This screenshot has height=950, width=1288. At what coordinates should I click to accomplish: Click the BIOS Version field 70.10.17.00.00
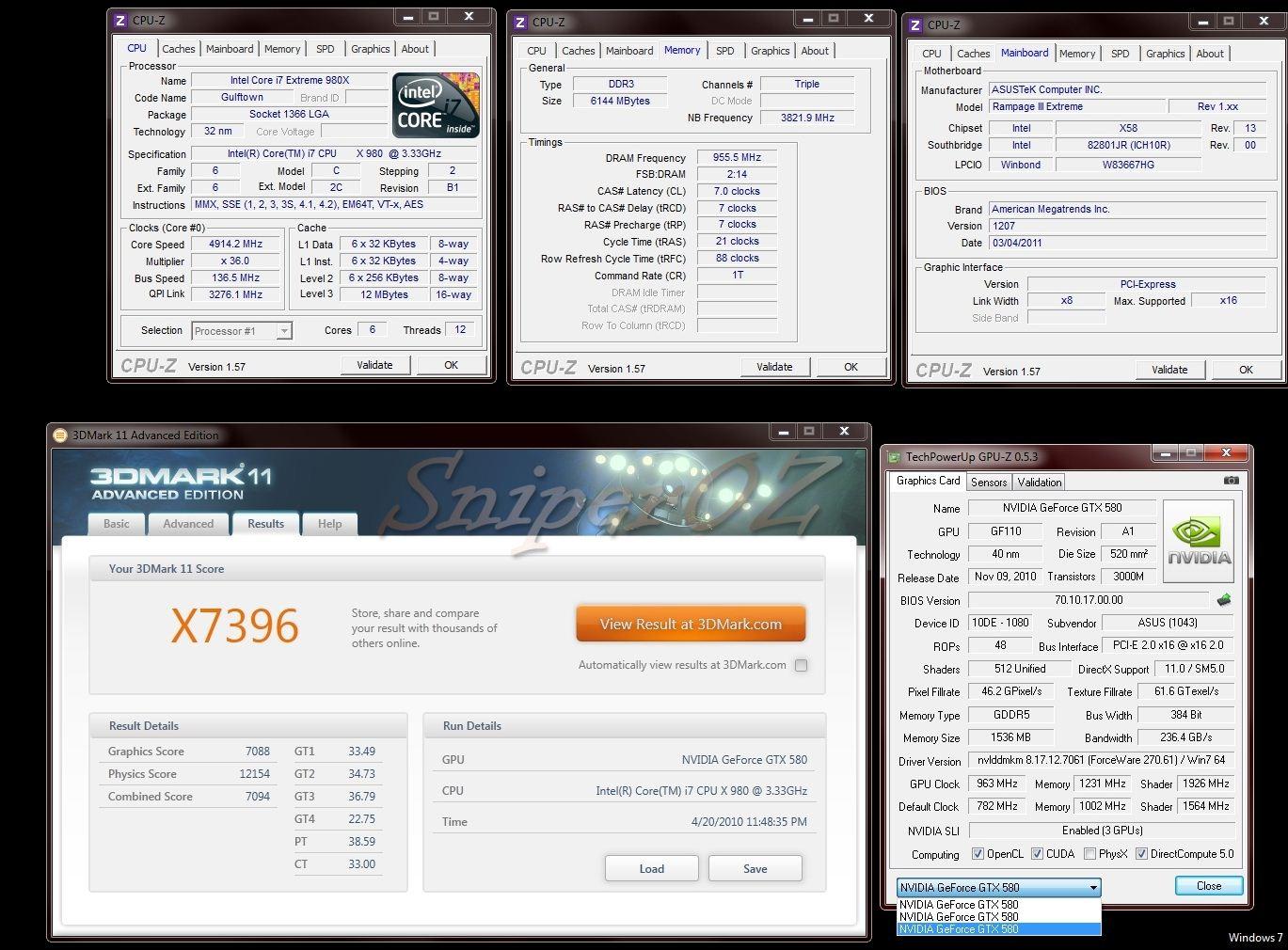[x=1089, y=600]
